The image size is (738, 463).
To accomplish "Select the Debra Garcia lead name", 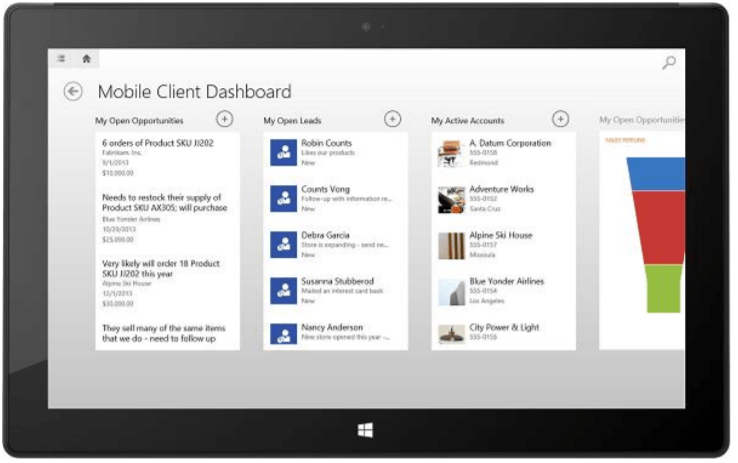I will coord(325,235).
